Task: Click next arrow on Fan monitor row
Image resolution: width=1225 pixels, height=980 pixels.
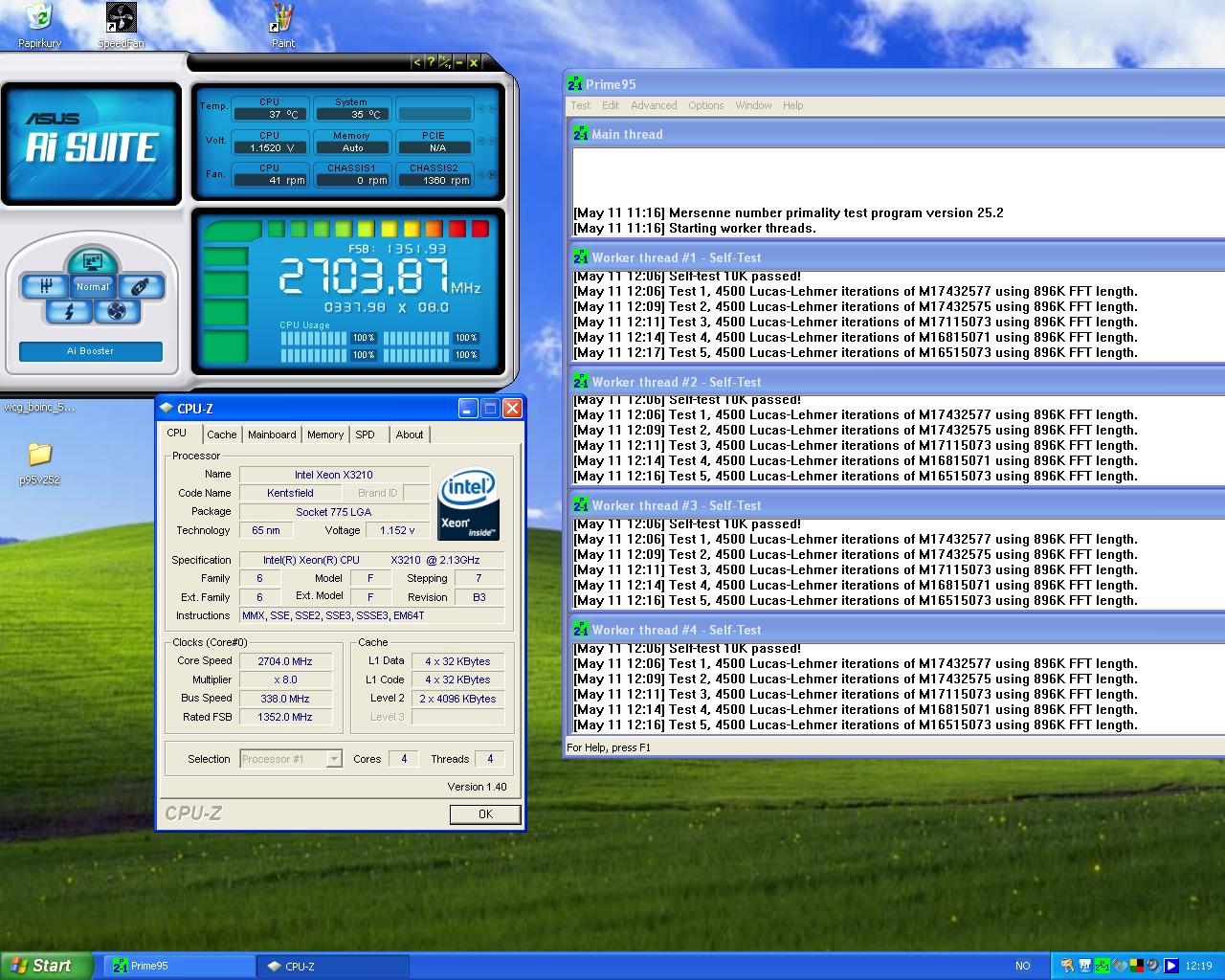Action: point(492,174)
